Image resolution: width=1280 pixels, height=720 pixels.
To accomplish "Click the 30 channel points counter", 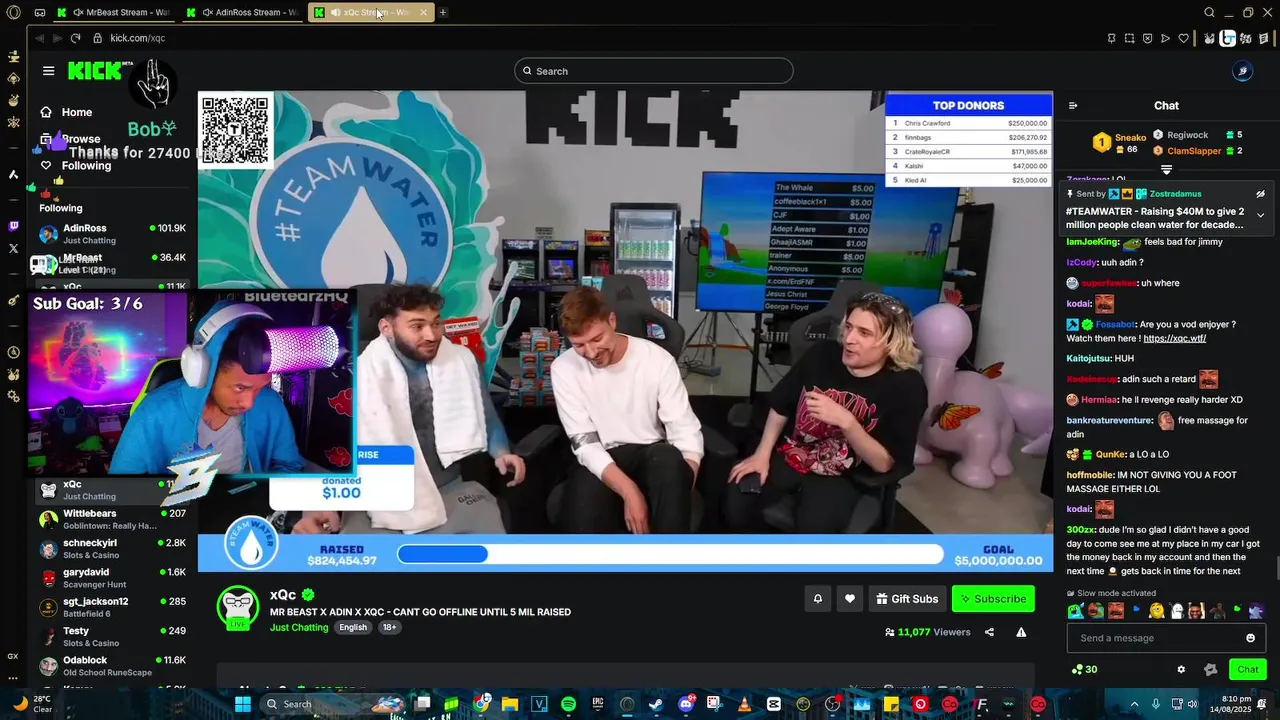I will point(1084,670).
